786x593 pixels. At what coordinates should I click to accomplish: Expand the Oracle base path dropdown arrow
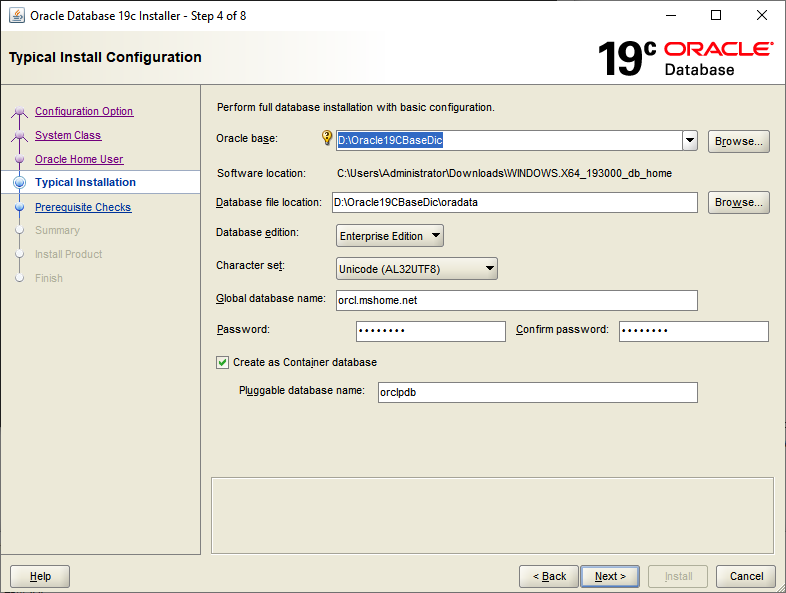(x=690, y=140)
